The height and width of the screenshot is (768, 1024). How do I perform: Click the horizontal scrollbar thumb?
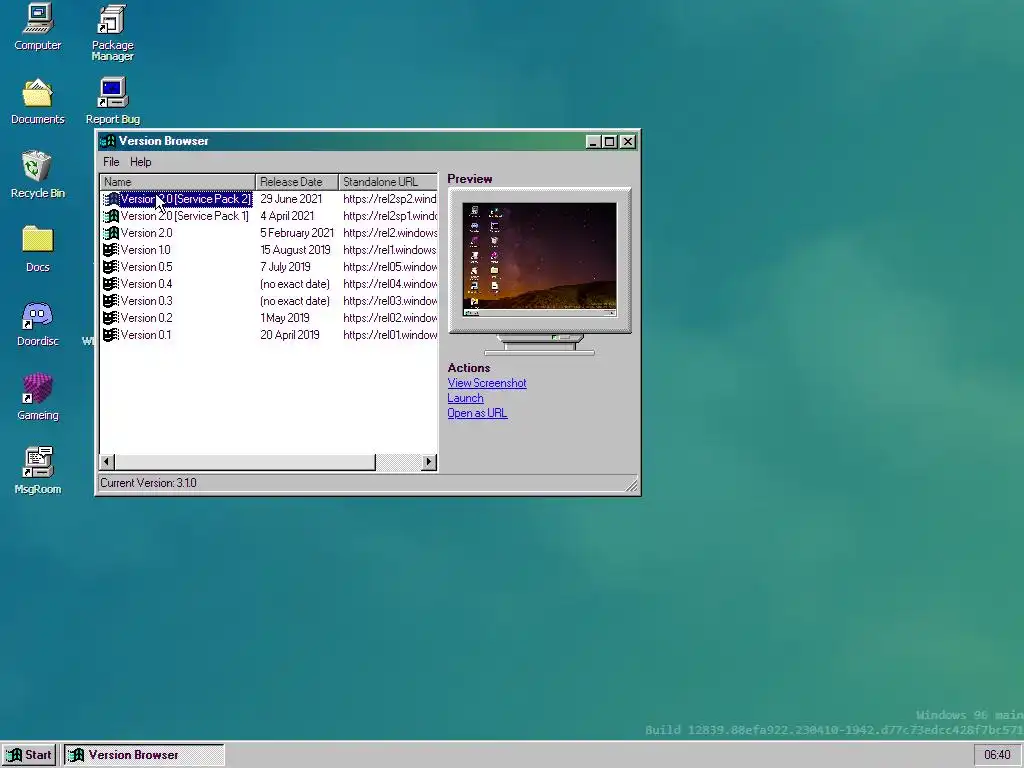tap(245, 462)
